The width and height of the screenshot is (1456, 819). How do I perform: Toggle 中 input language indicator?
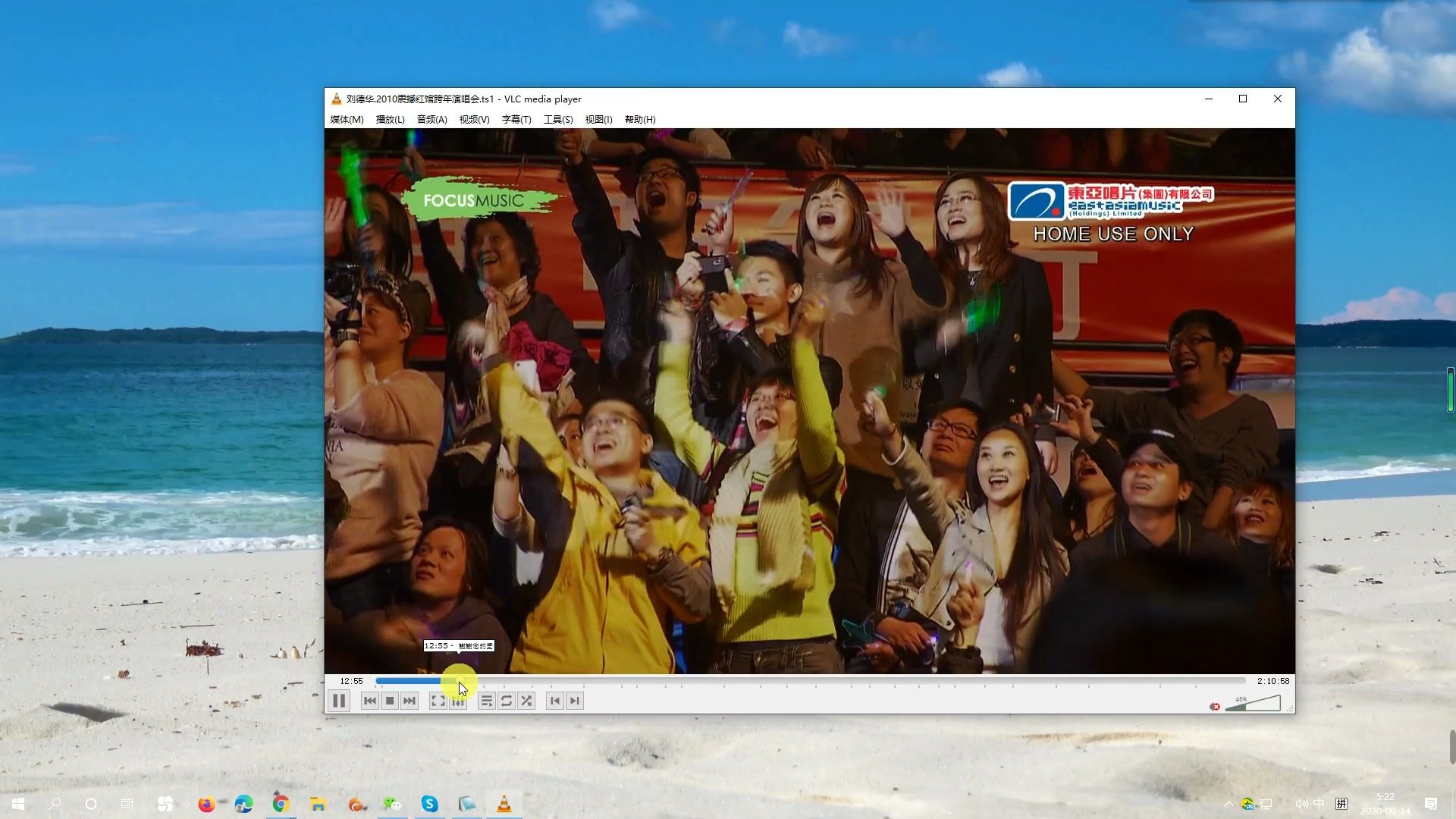click(x=1319, y=804)
